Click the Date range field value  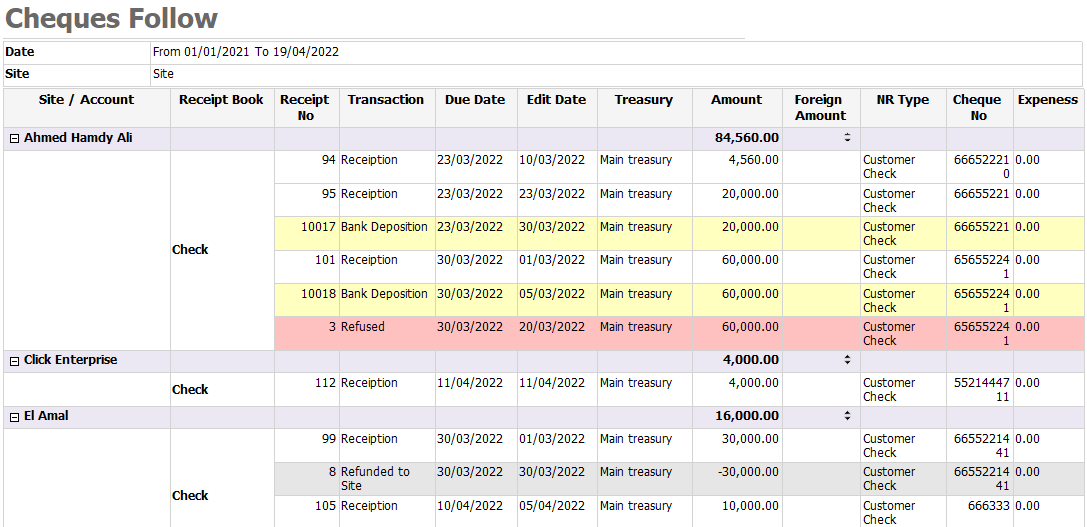[245, 52]
